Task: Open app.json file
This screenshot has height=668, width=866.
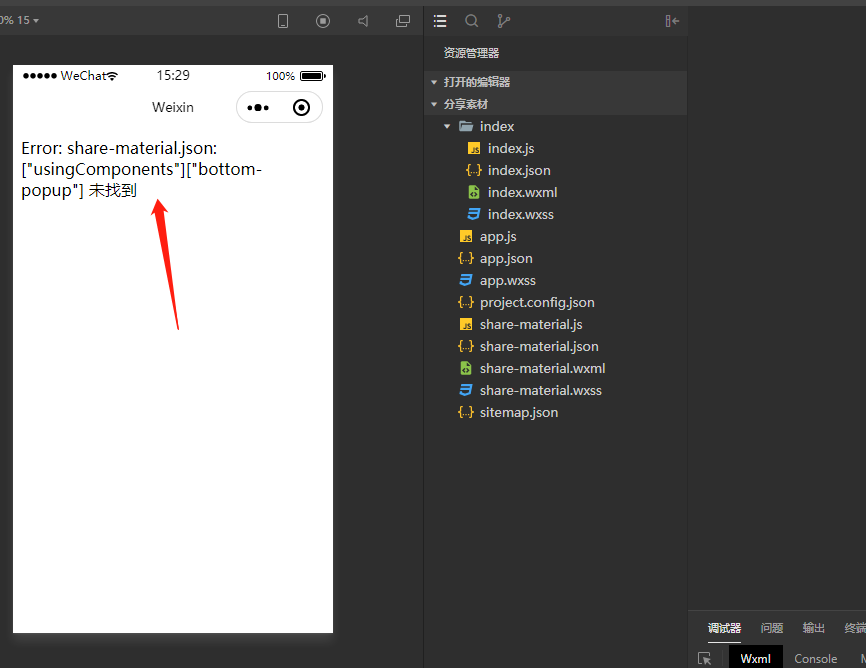Action: (555, 258)
